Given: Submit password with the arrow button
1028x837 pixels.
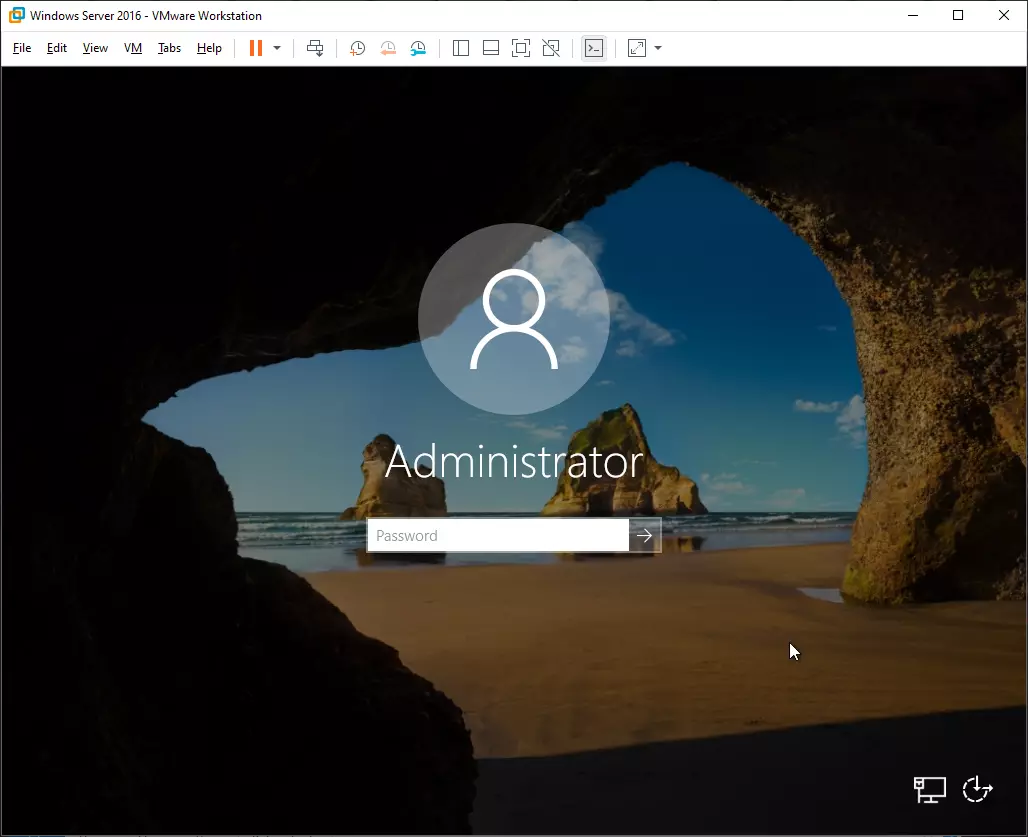Looking at the screenshot, I should tap(644, 535).
